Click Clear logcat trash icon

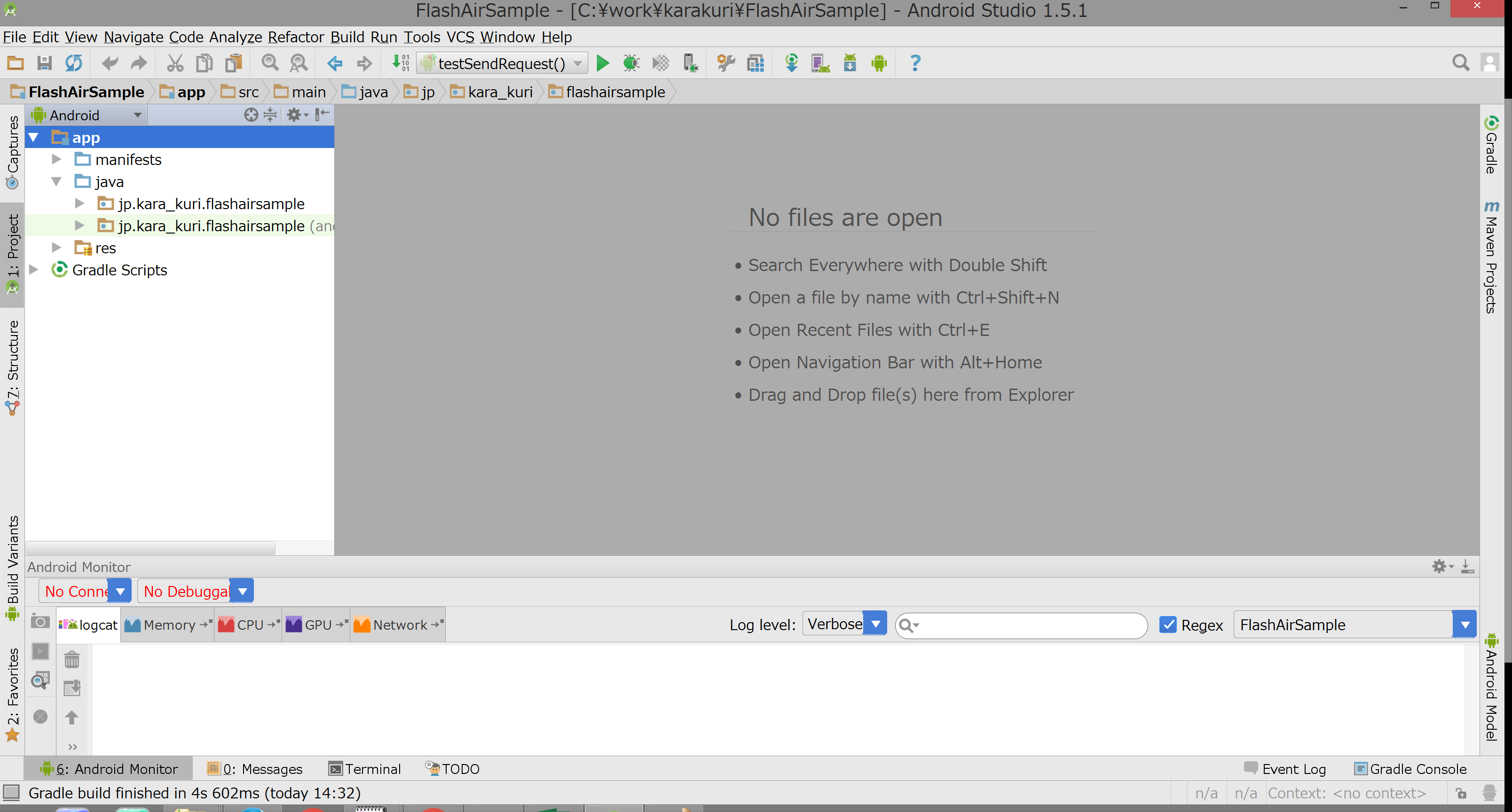71,659
